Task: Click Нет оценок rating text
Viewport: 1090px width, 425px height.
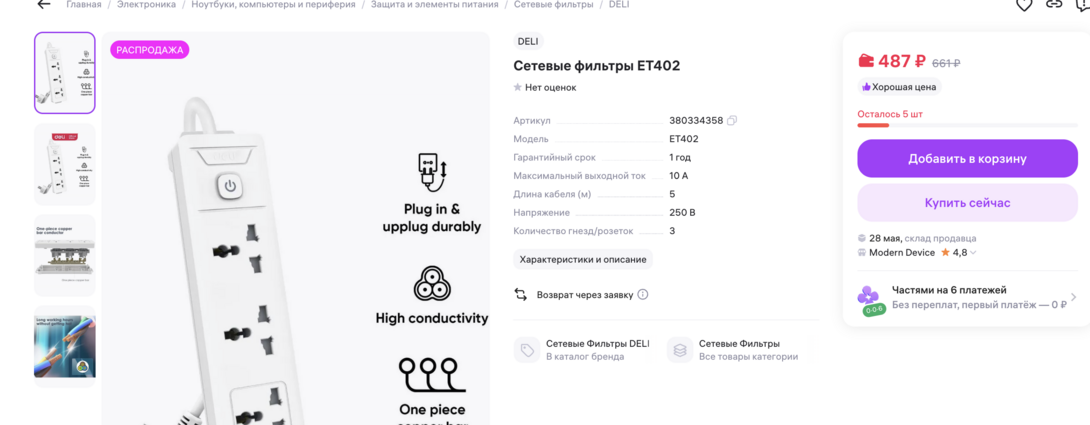Action: 551,88
